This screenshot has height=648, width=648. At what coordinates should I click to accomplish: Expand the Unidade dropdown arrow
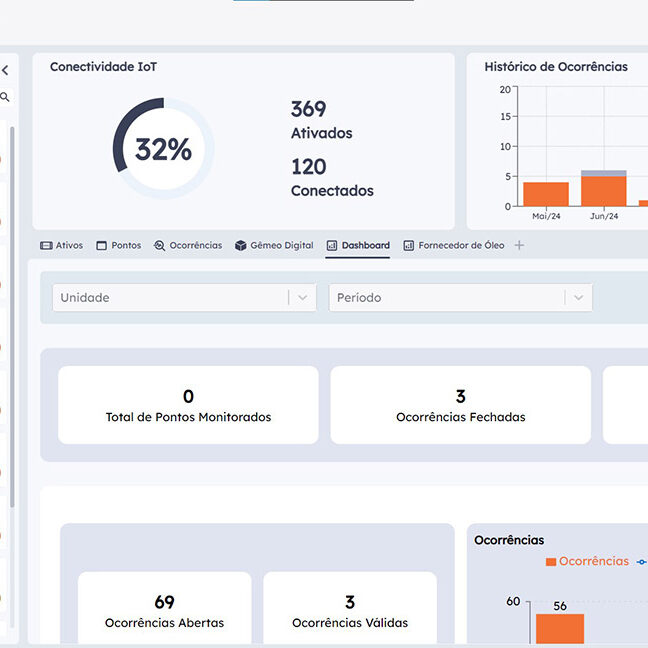tap(303, 297)
